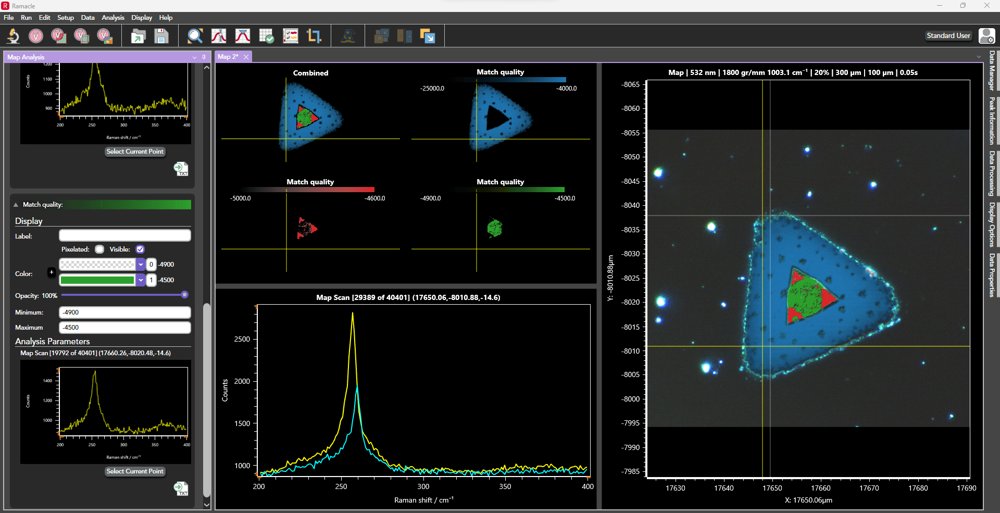Select the crop tool icon
Viewport: 1000px width, 513px height.
[x=314, y=36]
